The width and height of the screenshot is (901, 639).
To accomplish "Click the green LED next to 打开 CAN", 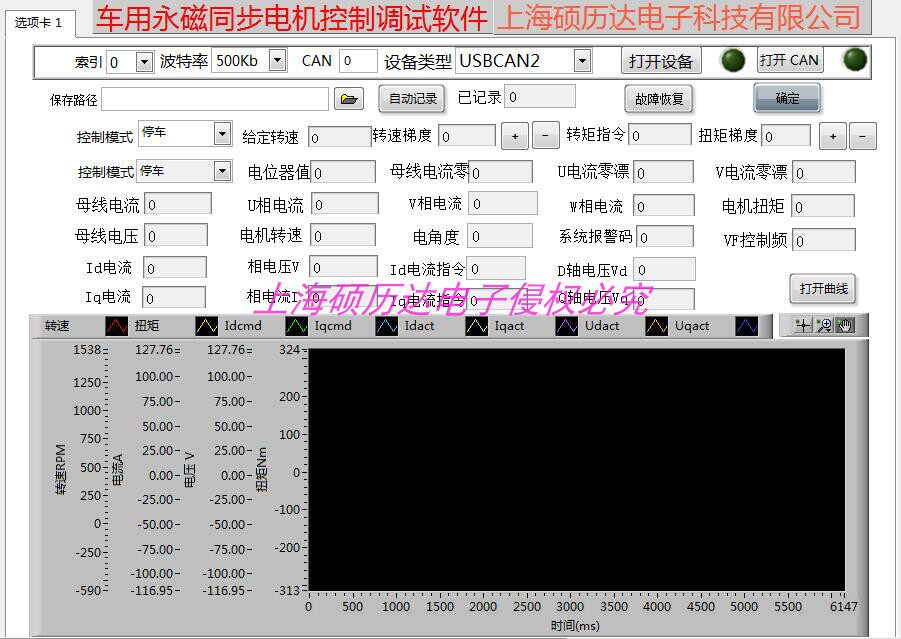I will [854, 59].
